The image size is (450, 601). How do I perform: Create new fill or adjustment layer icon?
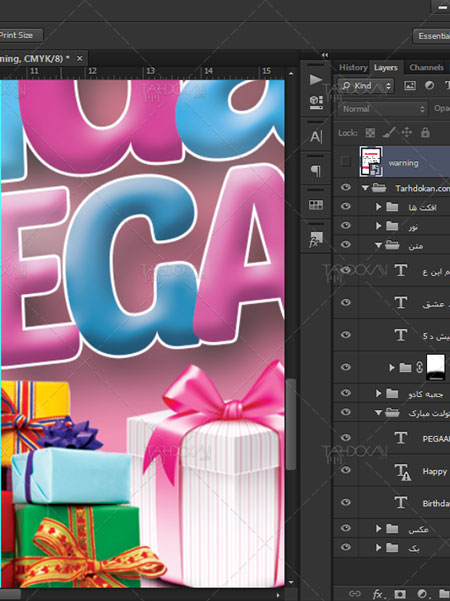coord(422,594)
